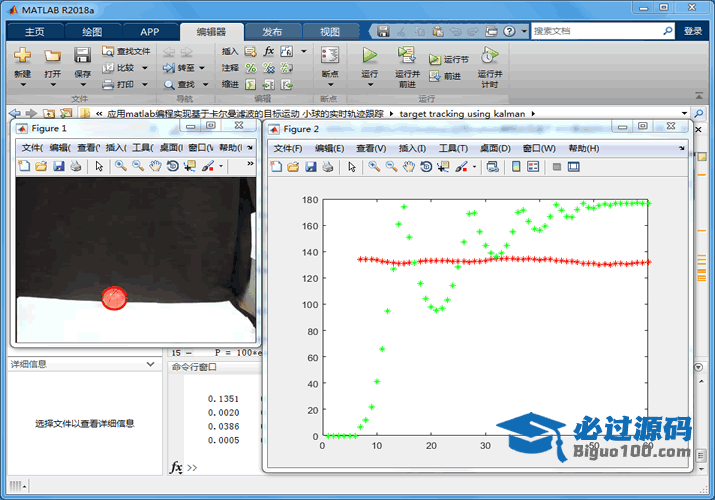Switch to the Publish (发布) tab
This screenshot has height=500, width=715.
[x=272, y=32]
